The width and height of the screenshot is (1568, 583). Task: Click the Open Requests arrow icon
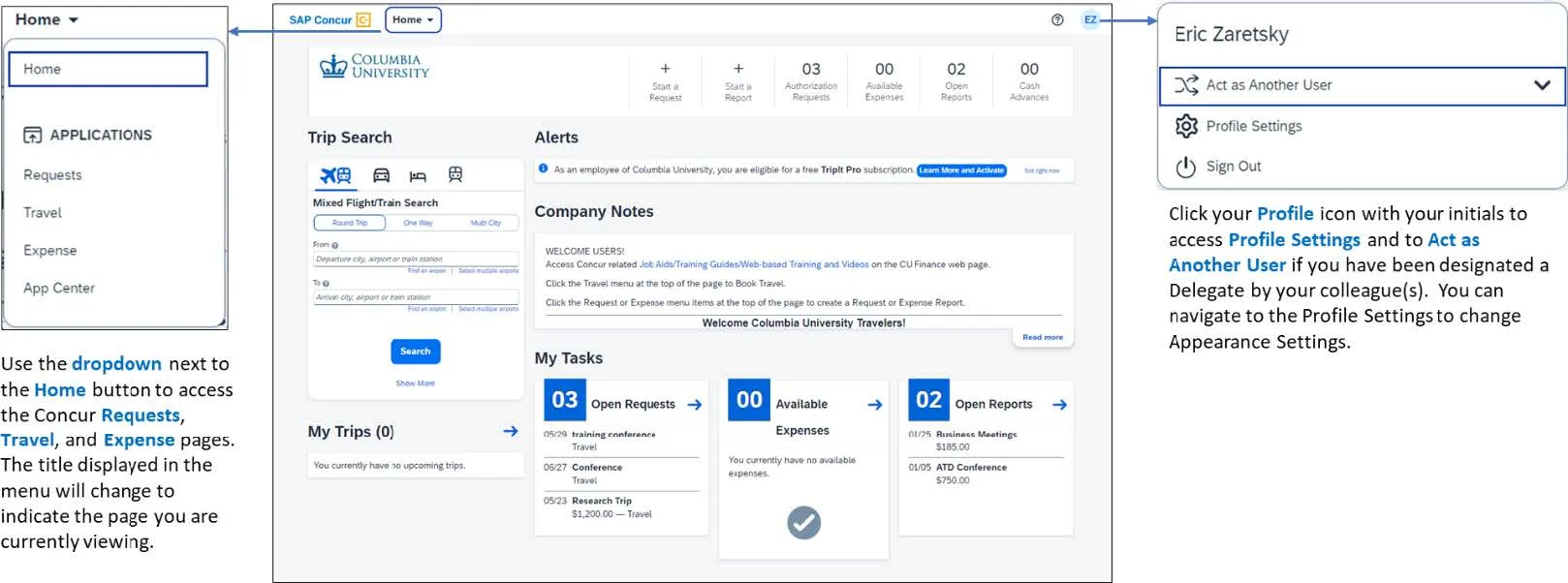point(695,405)
